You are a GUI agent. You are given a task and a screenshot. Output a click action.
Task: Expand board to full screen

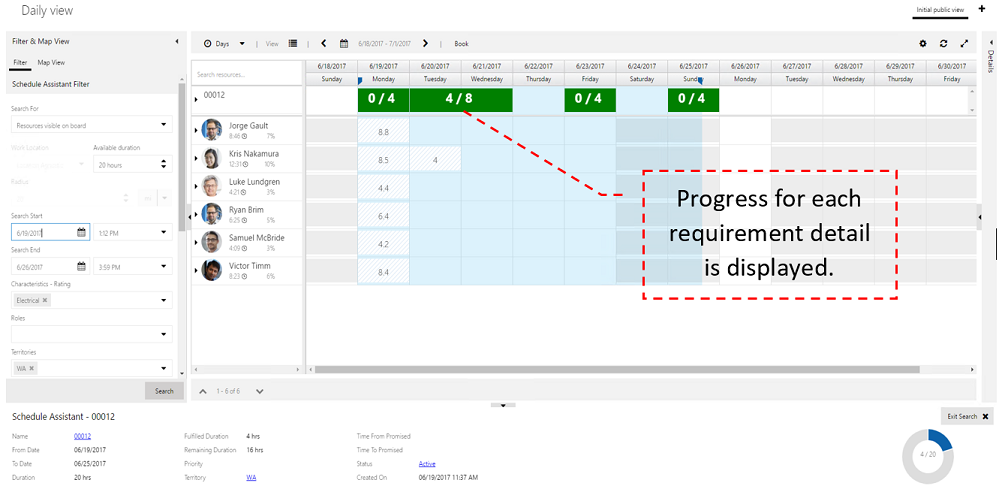pos(964,44)
